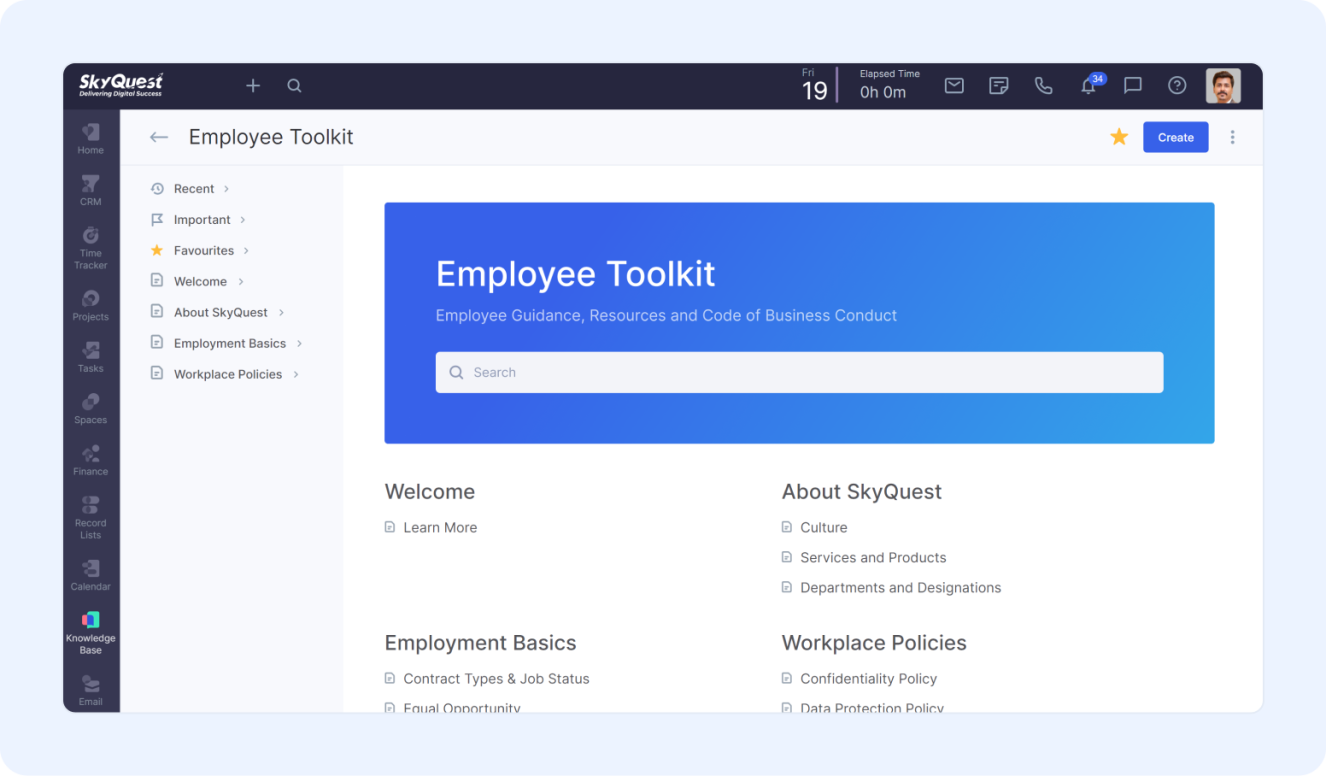Click the Employment Basics section heading
Viewport: 1326px width, 776px height.
click(481, 643)
